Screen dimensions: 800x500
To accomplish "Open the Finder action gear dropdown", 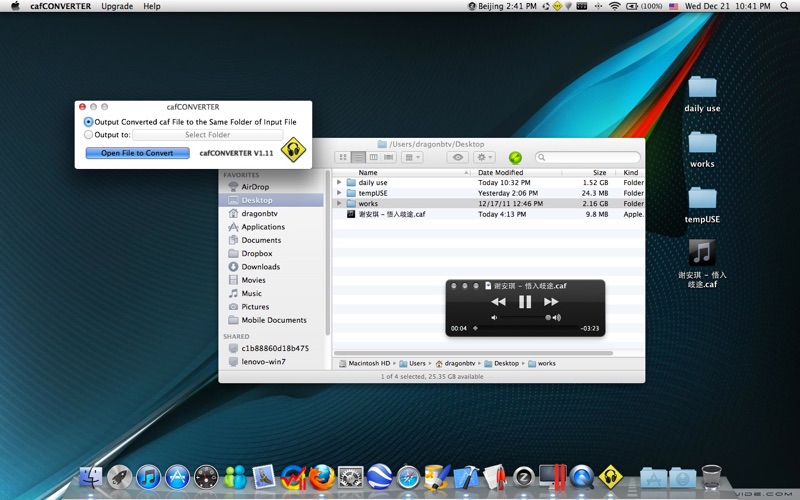I will pos(484,157).
